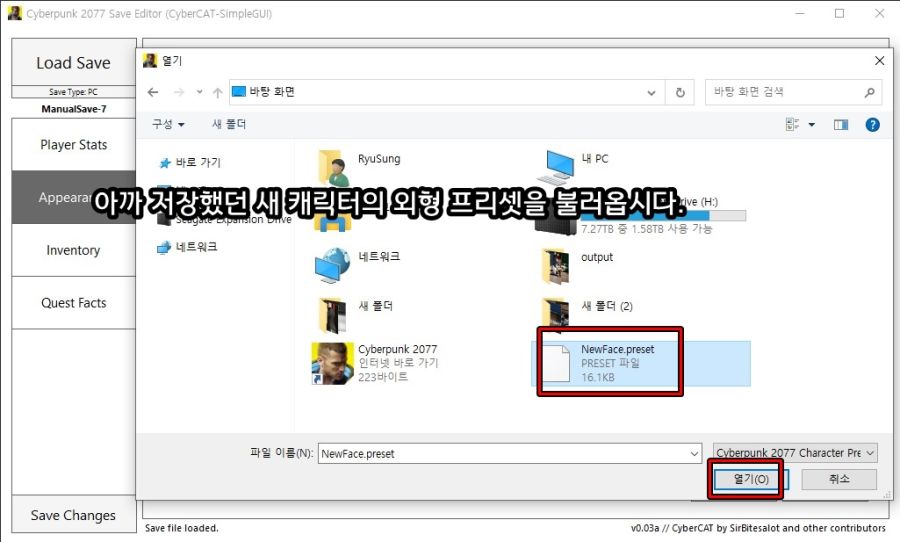Close the 열기 dialog with X
The image size is (900, 542).
[879, 60]
